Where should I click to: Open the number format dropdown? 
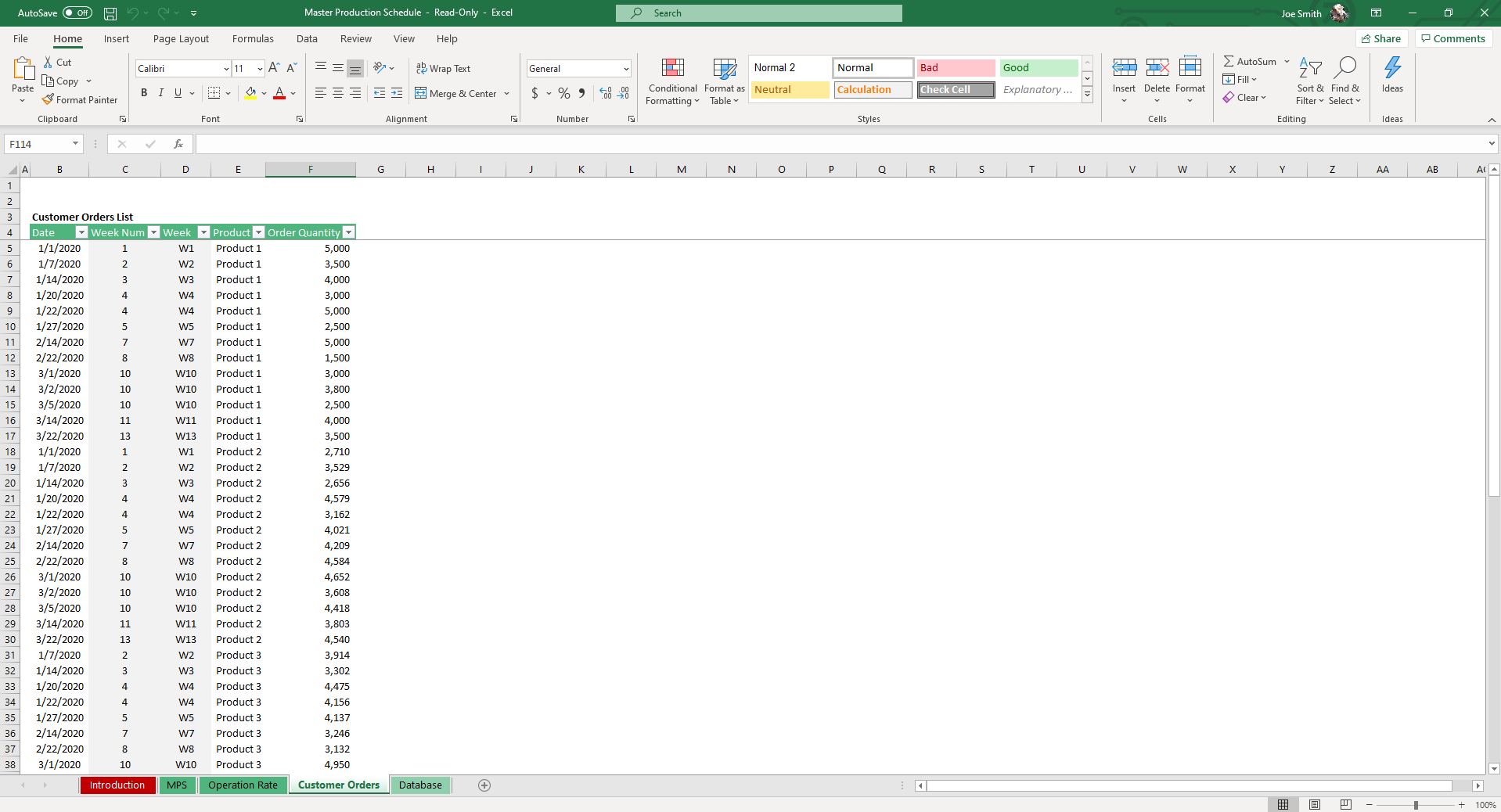tap(626, 69)
